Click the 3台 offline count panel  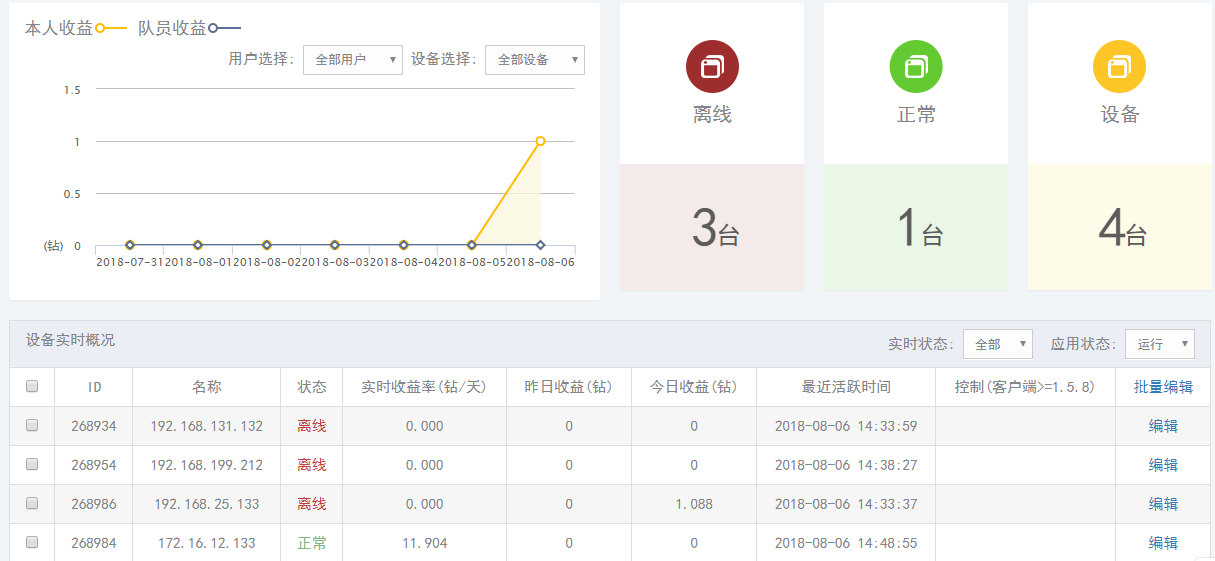[711, 228]
